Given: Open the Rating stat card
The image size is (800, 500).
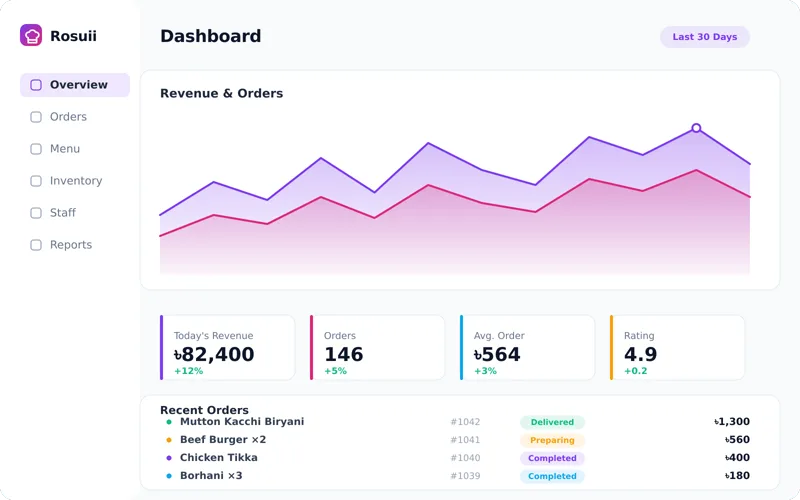Looking at the screenshot, I should tap(678, 347).
